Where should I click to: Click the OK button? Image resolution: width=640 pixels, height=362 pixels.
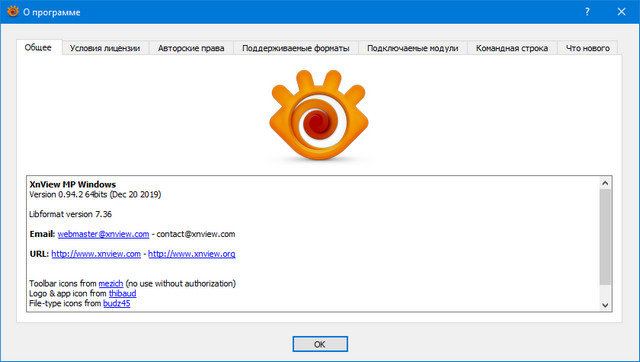coord(320,344)
